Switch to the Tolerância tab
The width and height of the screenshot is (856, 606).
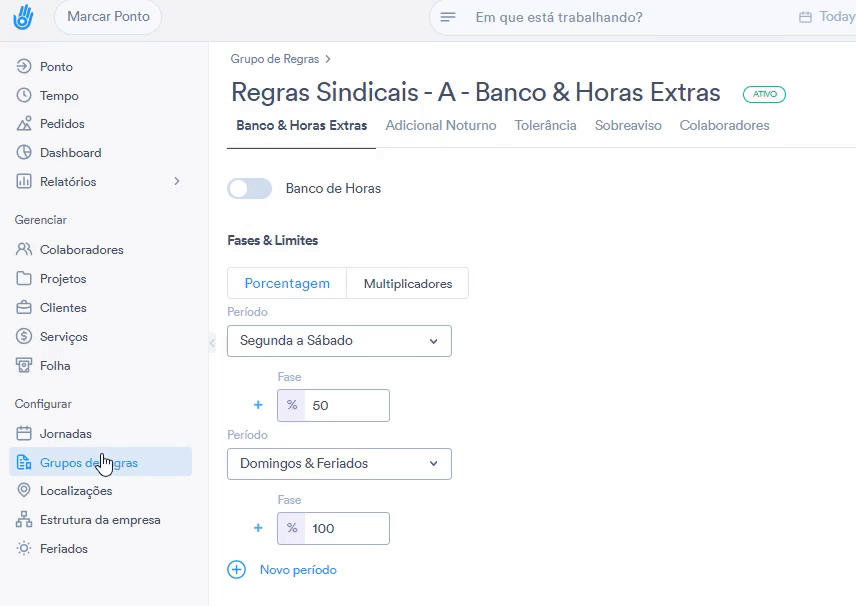pos(545,126)
